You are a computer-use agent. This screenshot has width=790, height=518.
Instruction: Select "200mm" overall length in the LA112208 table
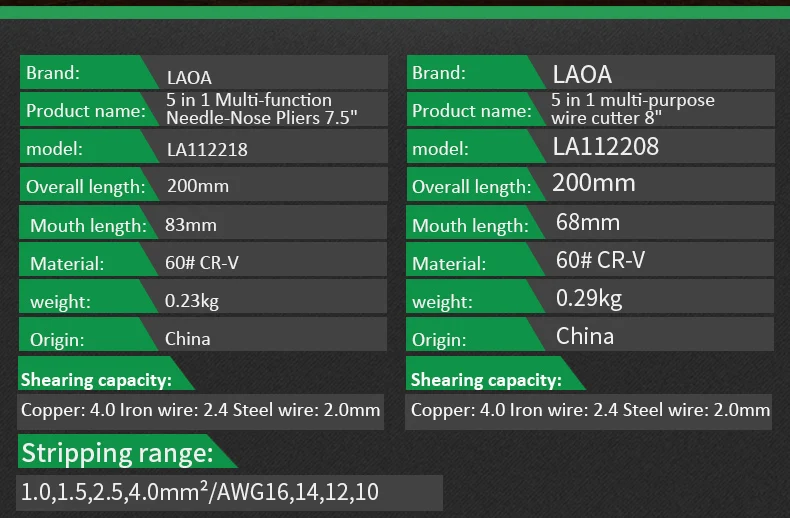pyautogui.click(x=594, y=182)
